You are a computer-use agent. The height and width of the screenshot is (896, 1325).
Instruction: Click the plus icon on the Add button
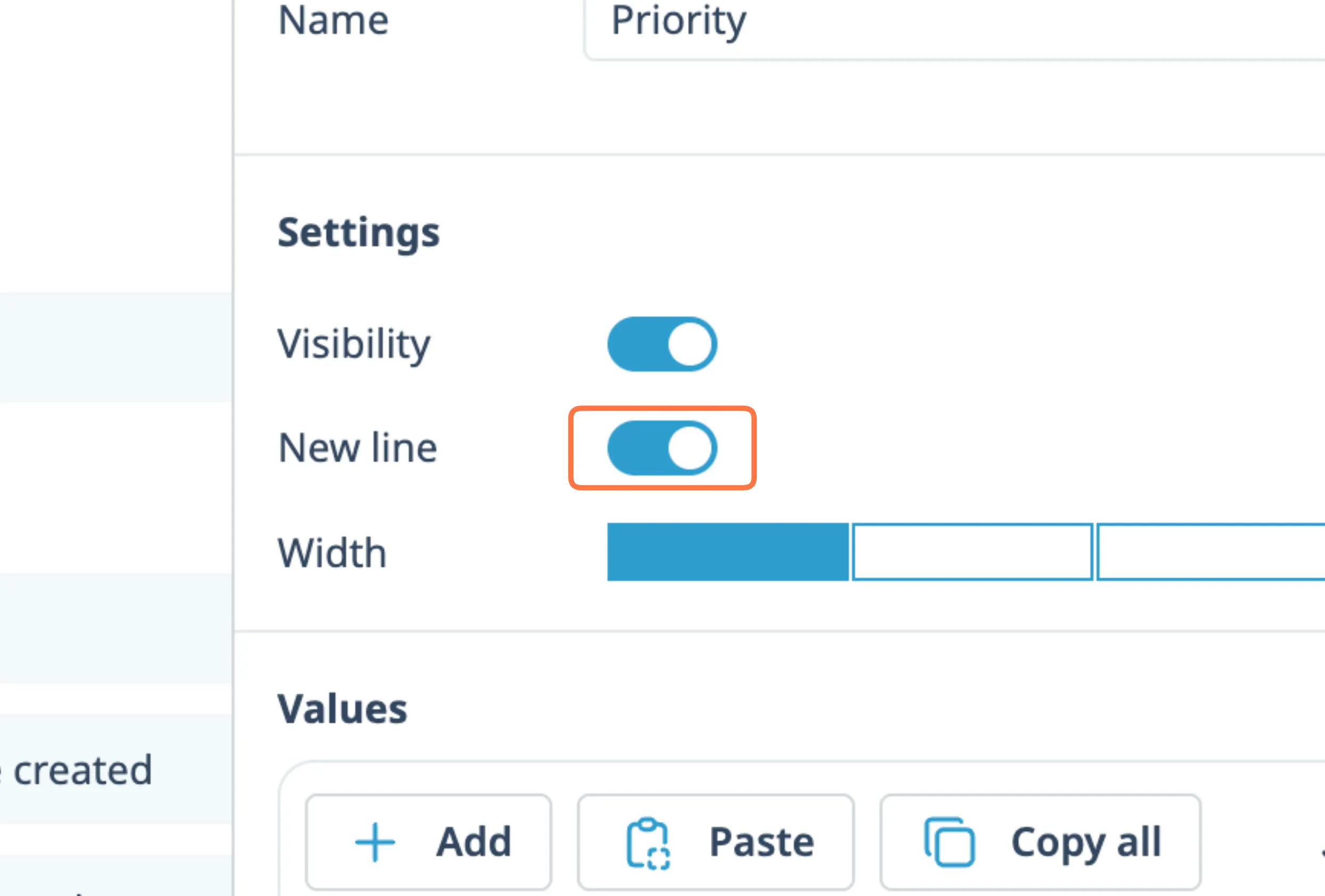375,842
